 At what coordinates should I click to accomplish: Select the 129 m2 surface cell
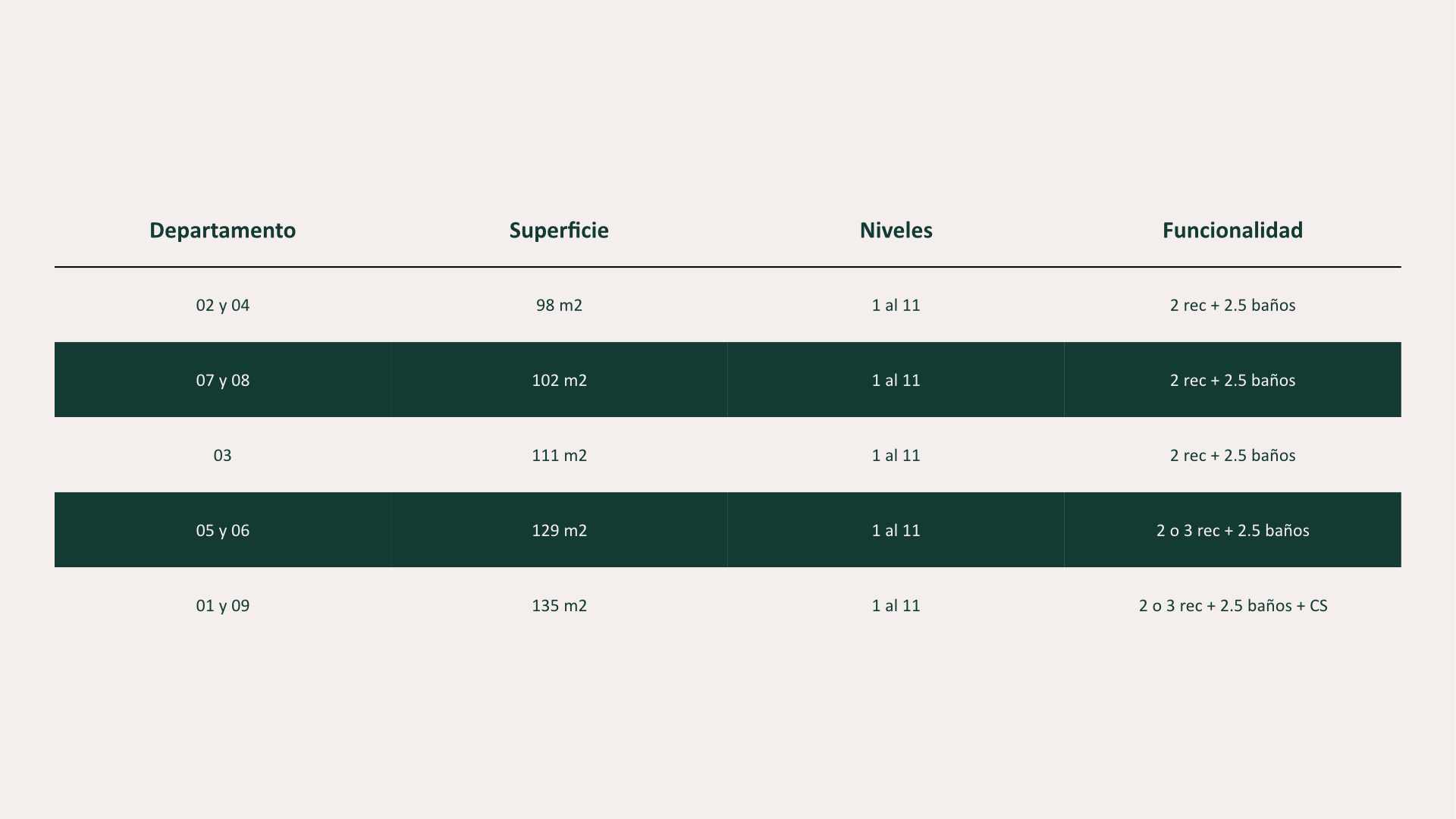[559, 530]
